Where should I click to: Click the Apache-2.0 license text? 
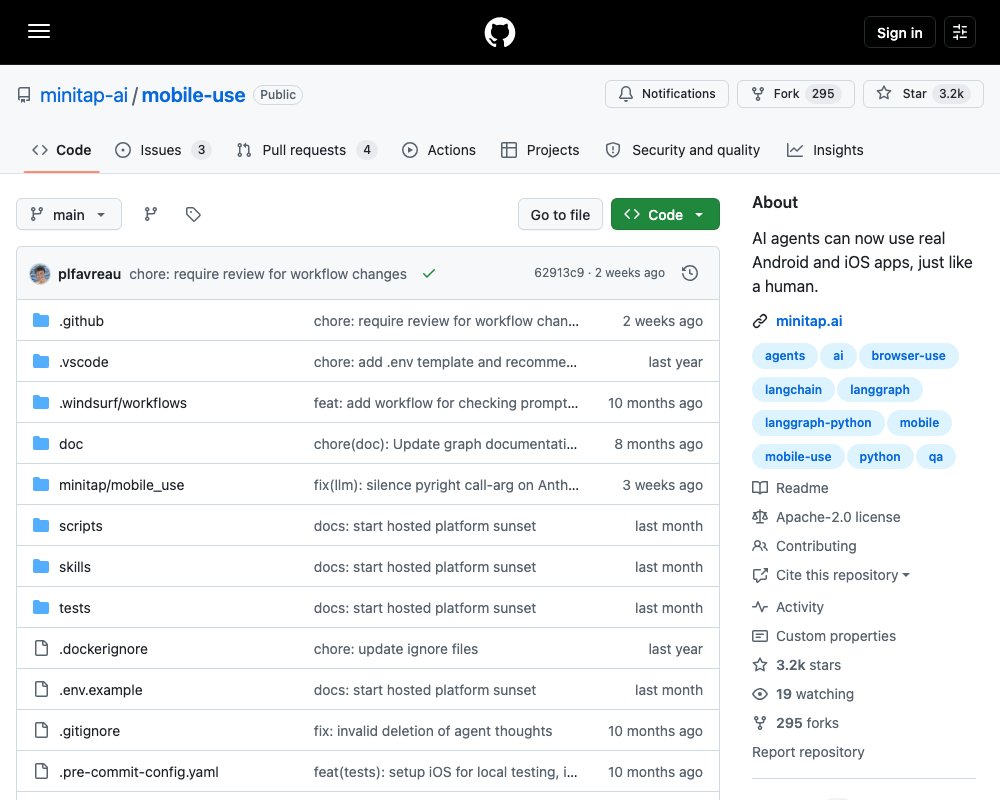pyautogui.click(x=837, y=517)
